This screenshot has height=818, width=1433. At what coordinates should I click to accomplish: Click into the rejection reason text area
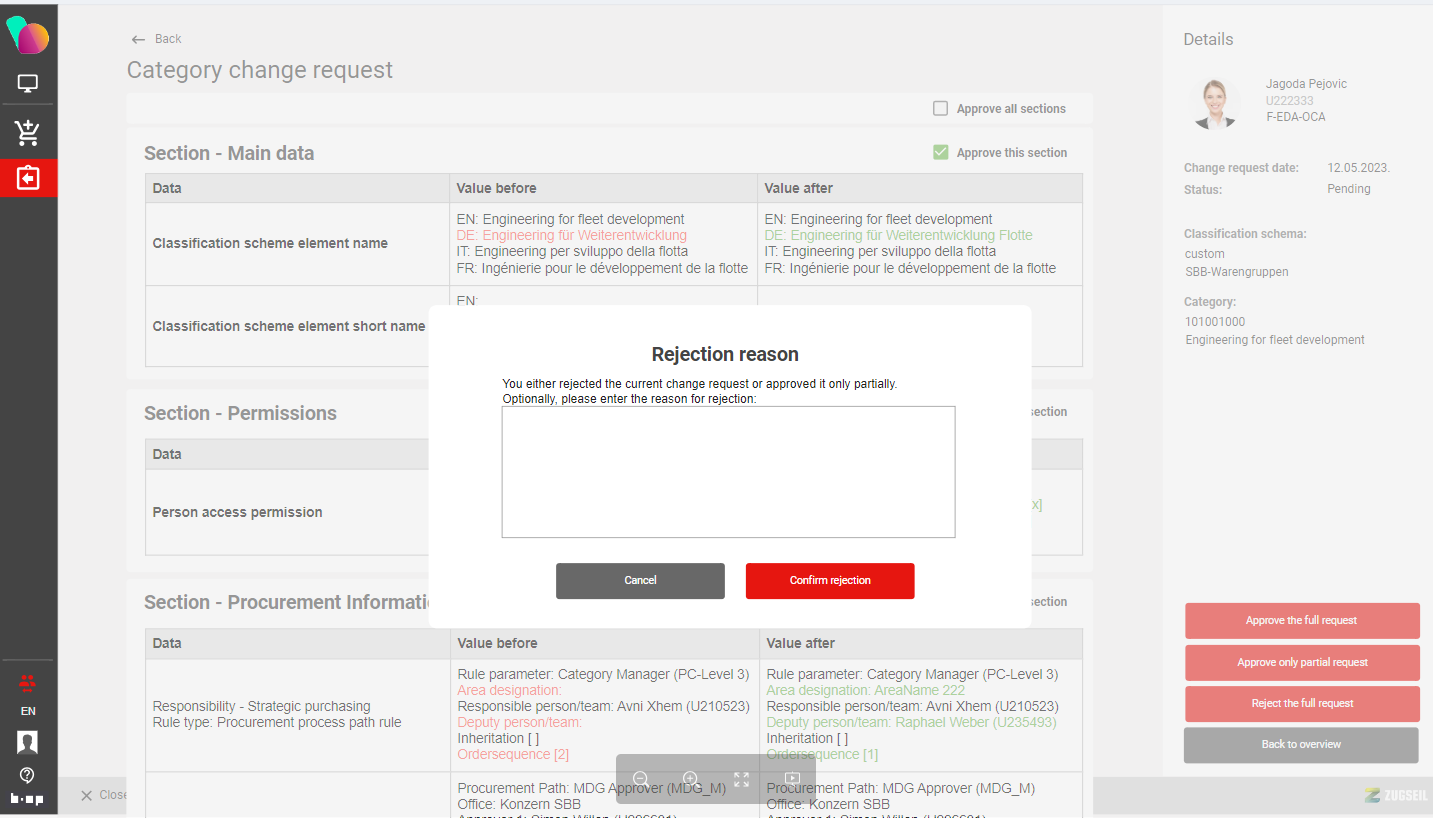728,472
